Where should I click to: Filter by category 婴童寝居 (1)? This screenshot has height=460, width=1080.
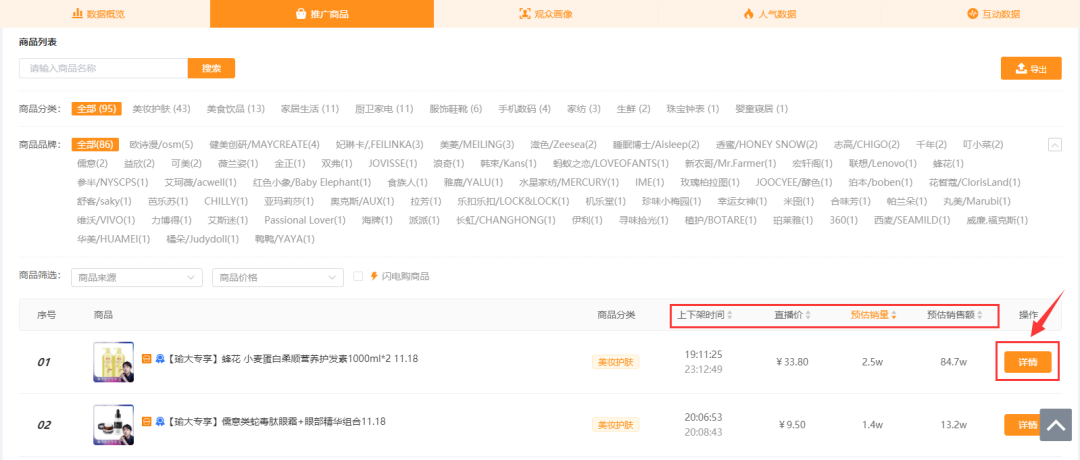762,109
